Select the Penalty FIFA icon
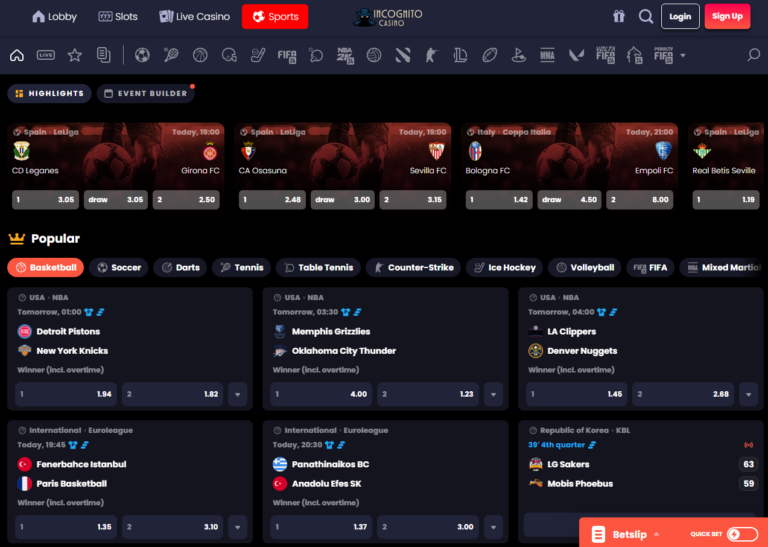 pyautogui.click(x=664, y=55)
